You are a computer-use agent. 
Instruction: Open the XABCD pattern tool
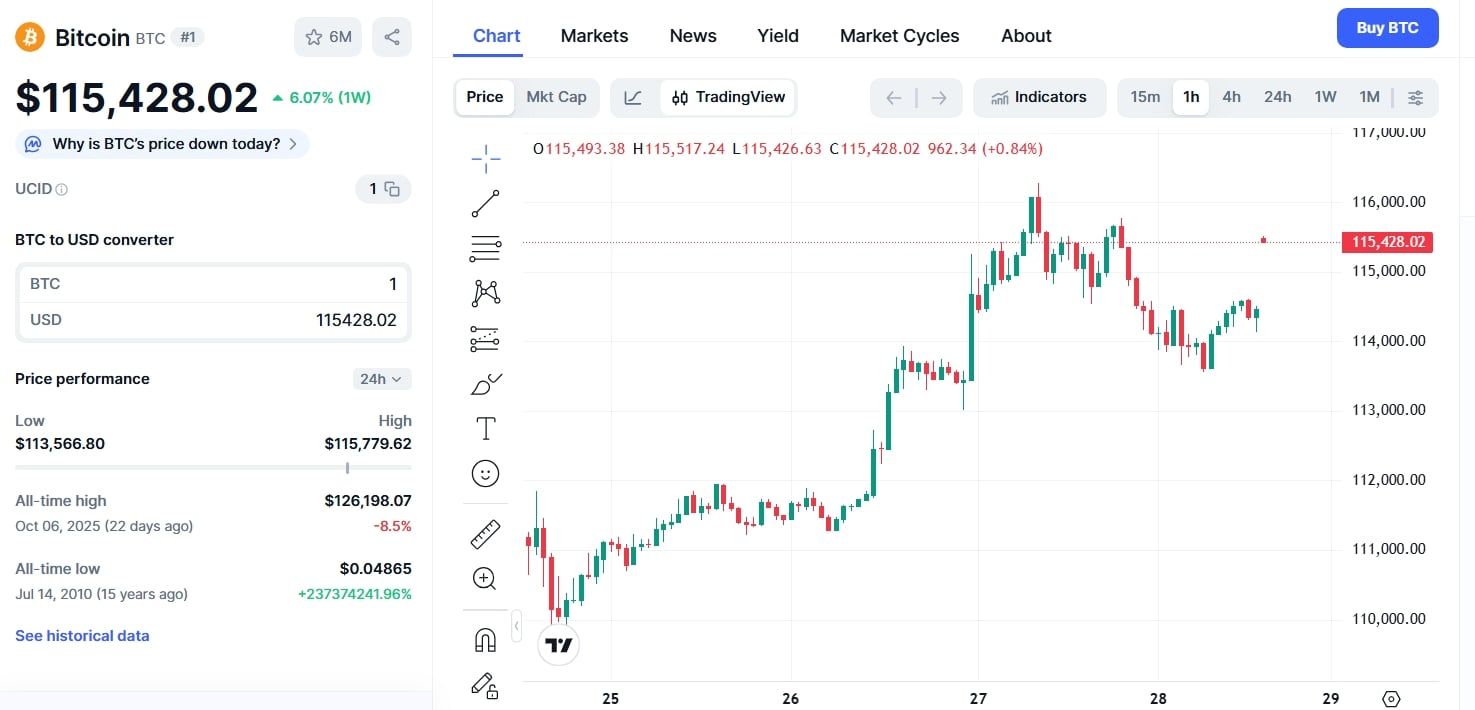pos(485,291)
